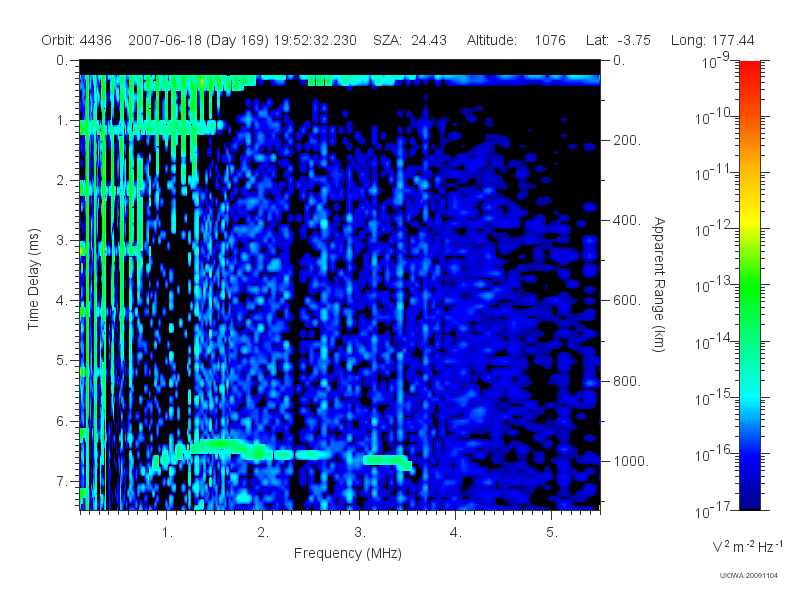Click the green echo trace near 3.3 MHz
Screen dimensions: 800x600
pyautogui.click(x=387, y=461)
